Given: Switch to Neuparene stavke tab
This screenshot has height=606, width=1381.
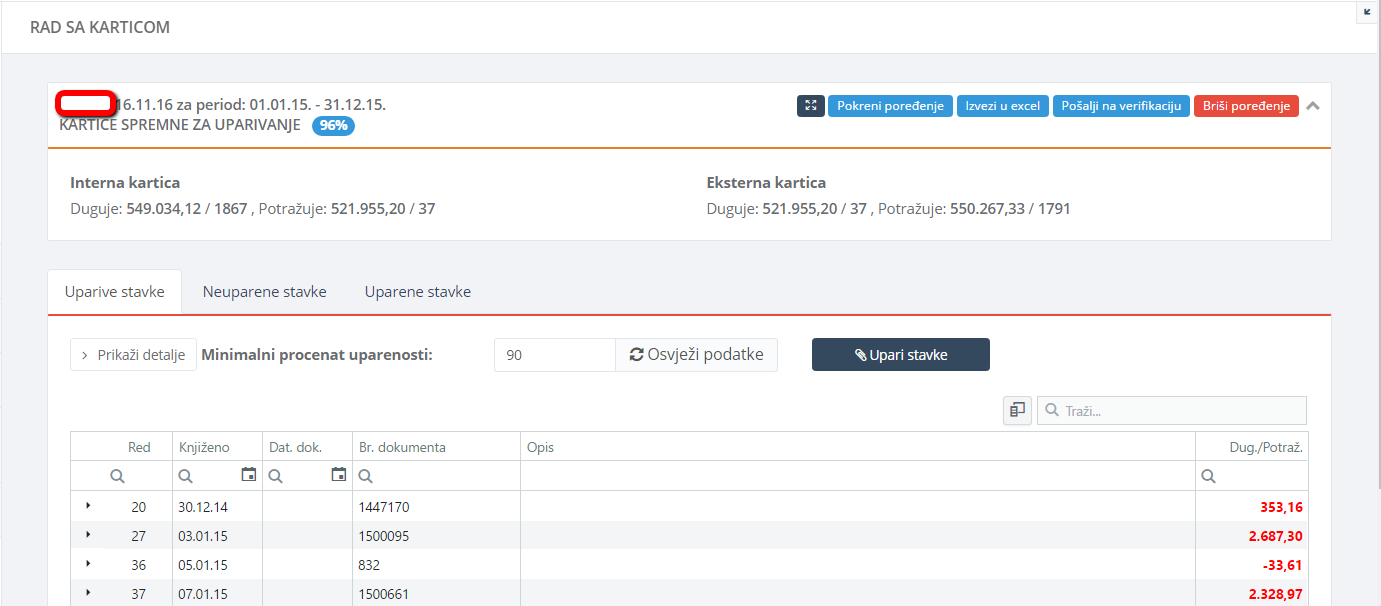Looking at the screenshot, I should (264, 292).
